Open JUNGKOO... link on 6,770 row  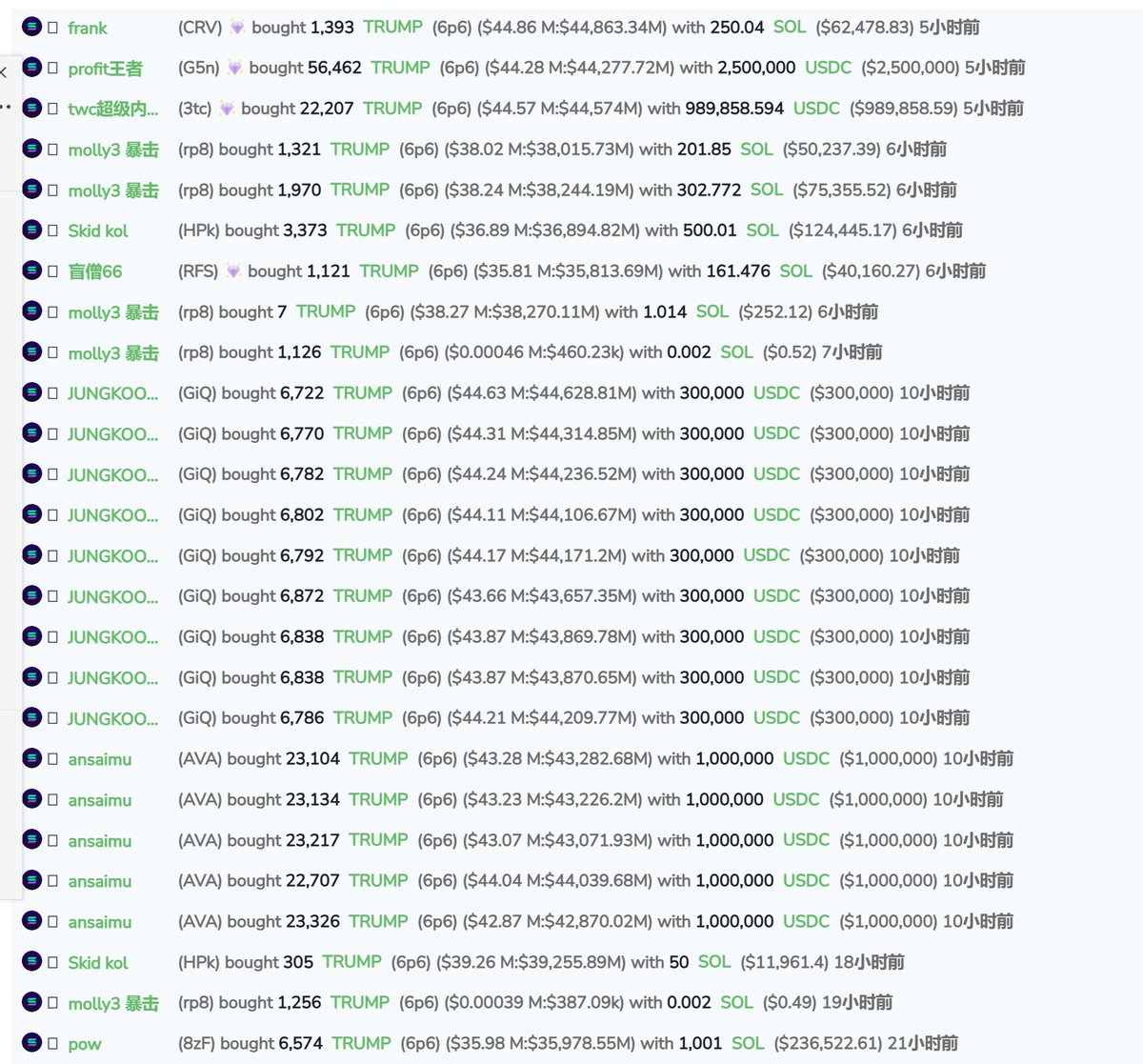(x=113, y=434)
